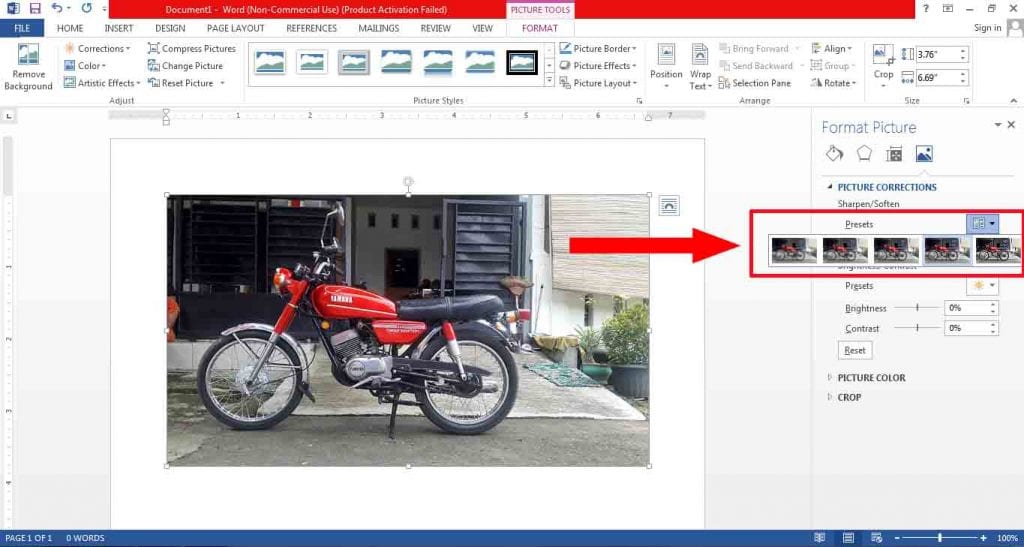Viewport: 1024px width, 547px height.
Task: Click the Layout Options icon beside image
Action: click(x=669, y=206)
